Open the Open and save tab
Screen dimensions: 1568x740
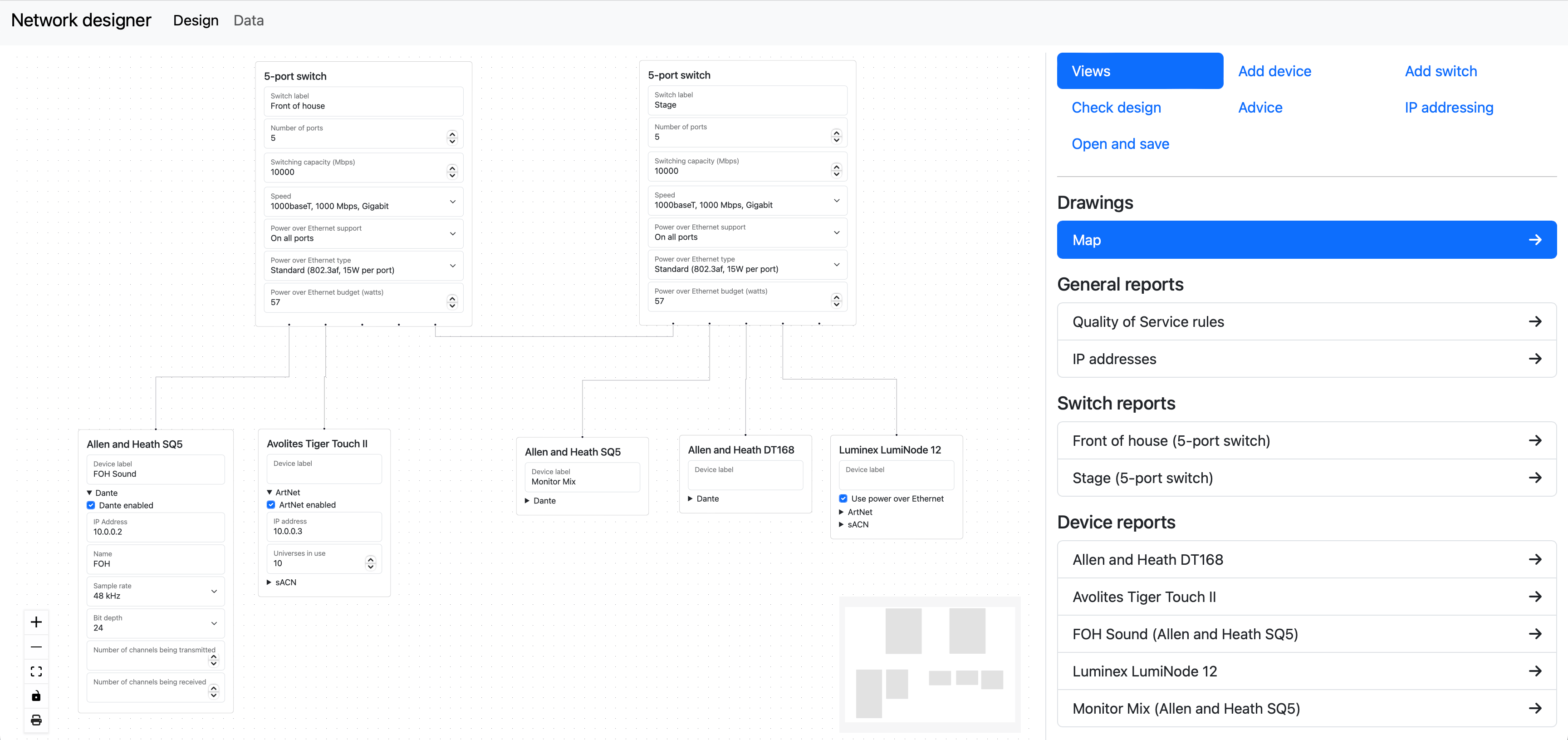1120,144
